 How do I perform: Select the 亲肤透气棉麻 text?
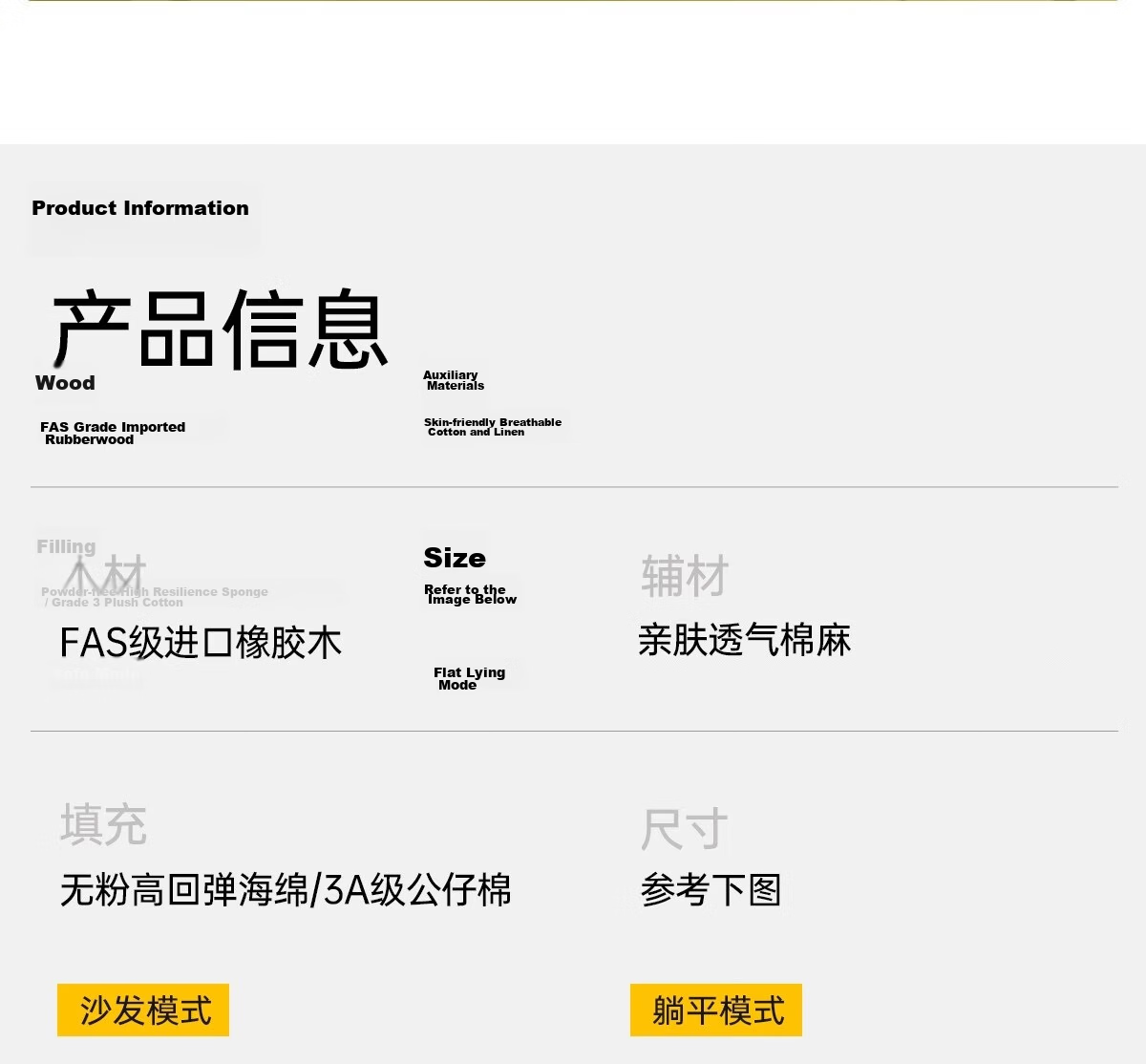click(745, 640)
